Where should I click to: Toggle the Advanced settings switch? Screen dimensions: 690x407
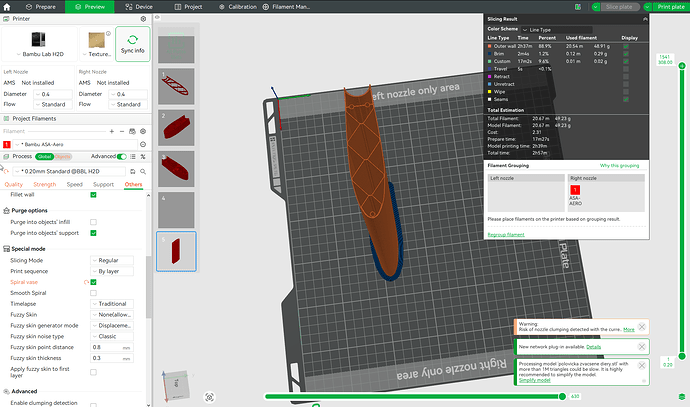(x=122, y=157)
